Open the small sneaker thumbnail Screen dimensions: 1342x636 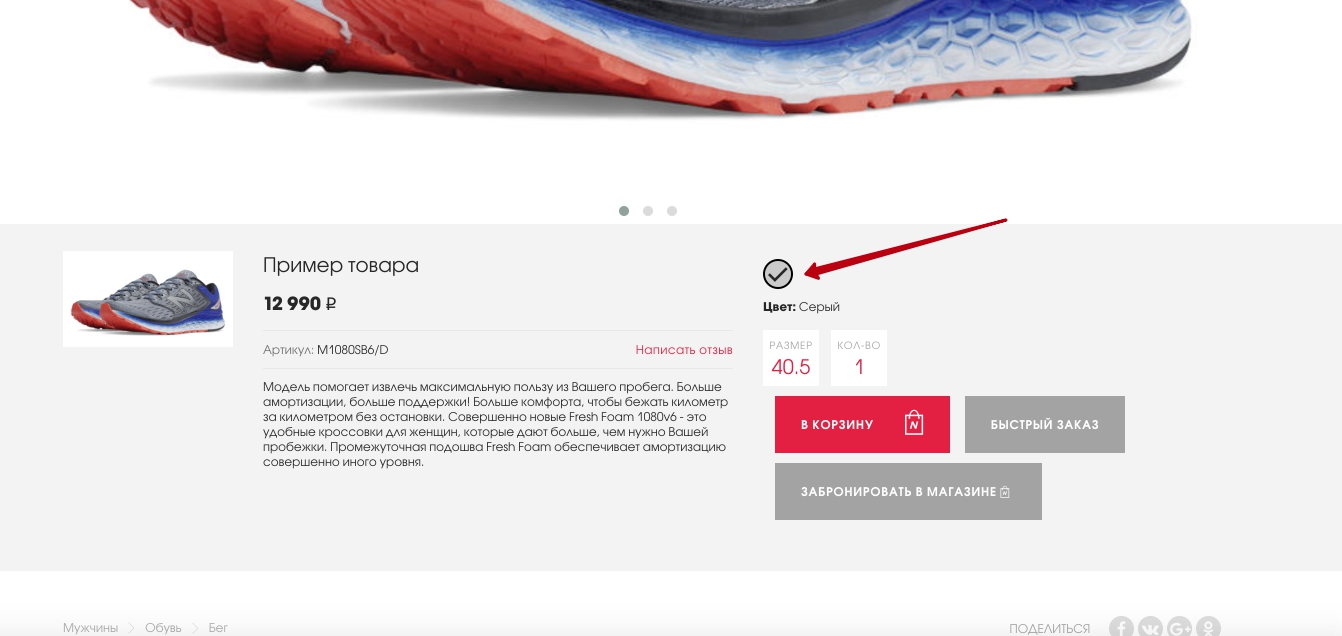tap(148, 299)
